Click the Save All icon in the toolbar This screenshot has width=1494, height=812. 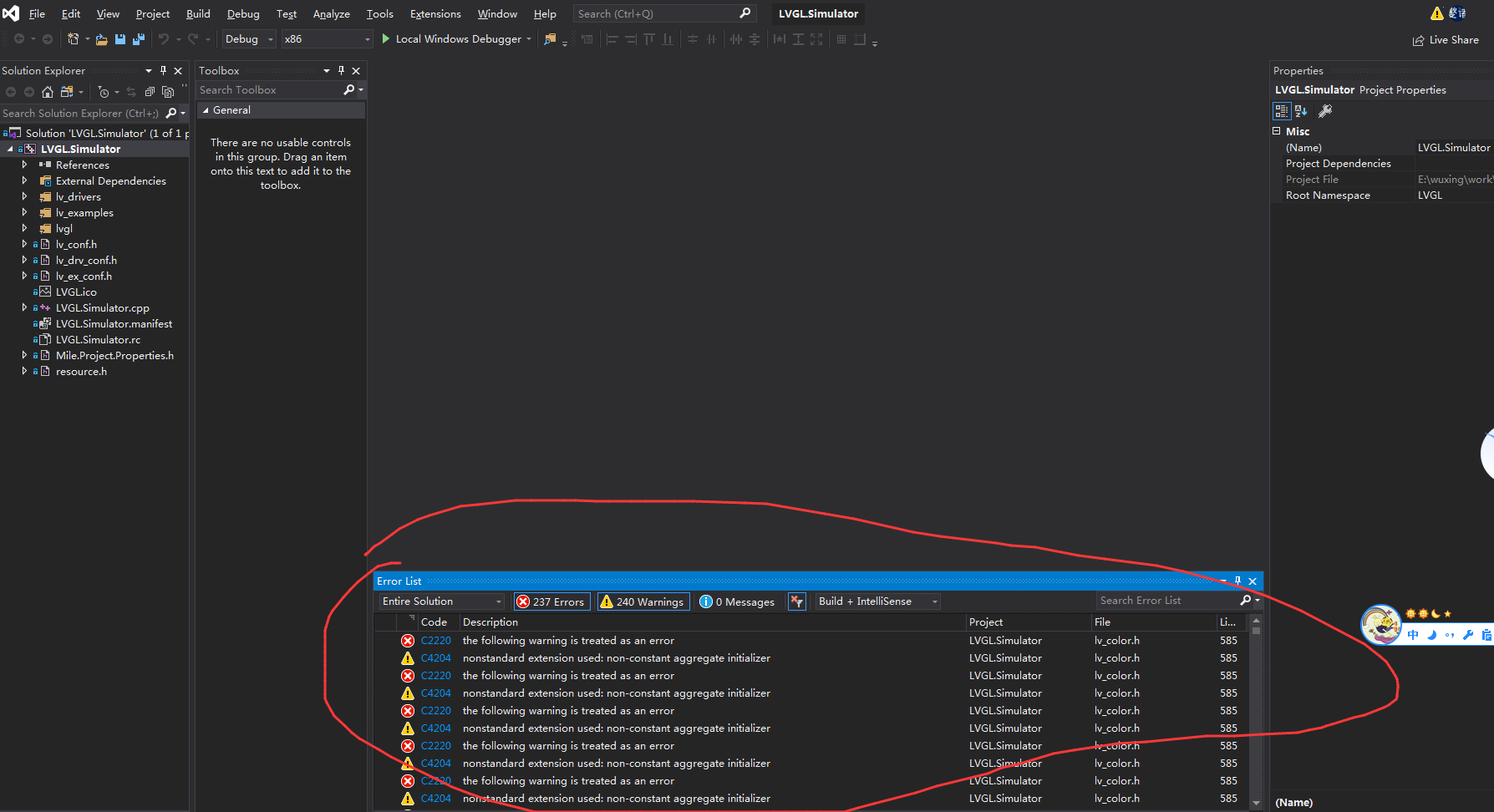click(x=139, y=38)
